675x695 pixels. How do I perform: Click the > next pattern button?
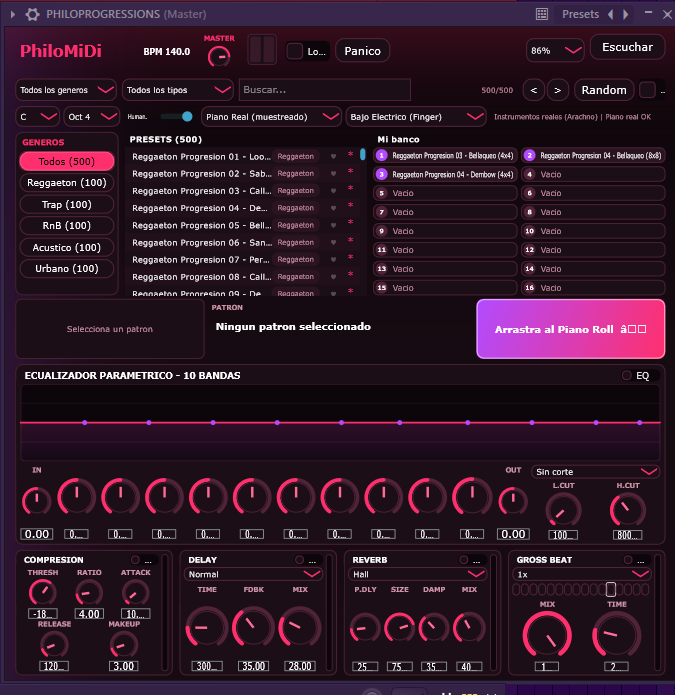click(x=558, y=90)
